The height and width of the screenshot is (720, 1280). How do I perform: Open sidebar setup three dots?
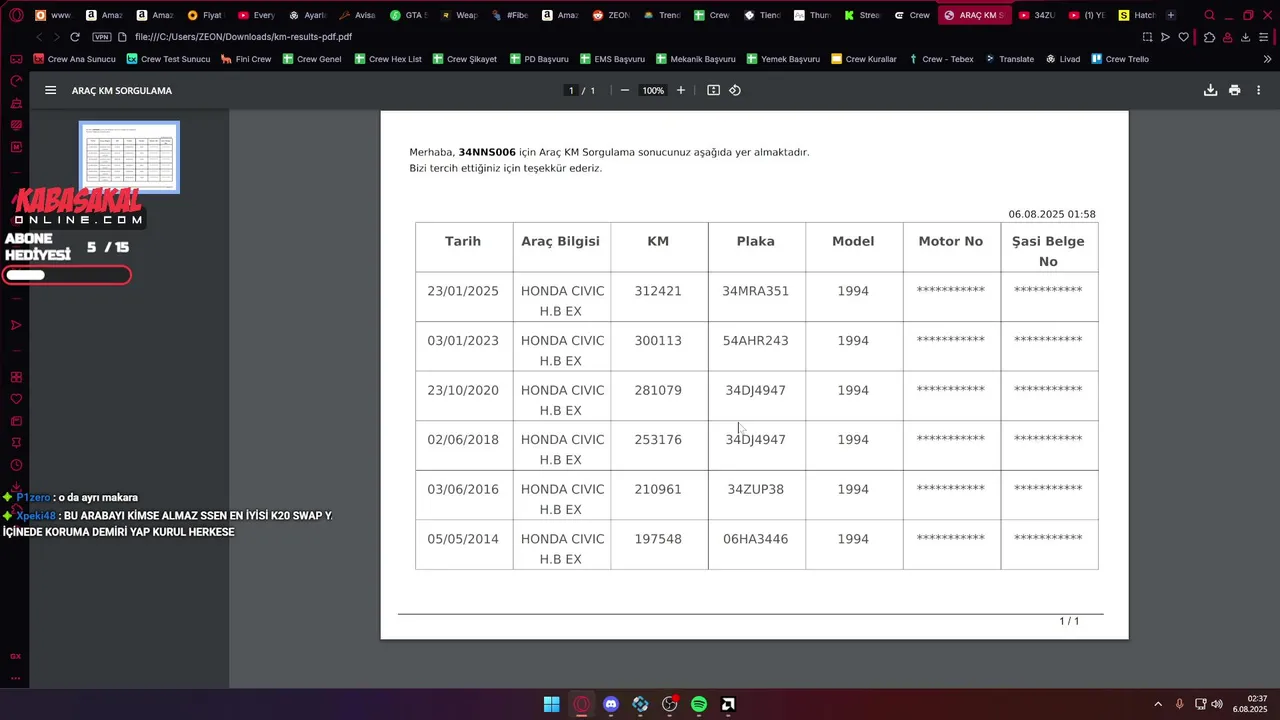(16, 678)
